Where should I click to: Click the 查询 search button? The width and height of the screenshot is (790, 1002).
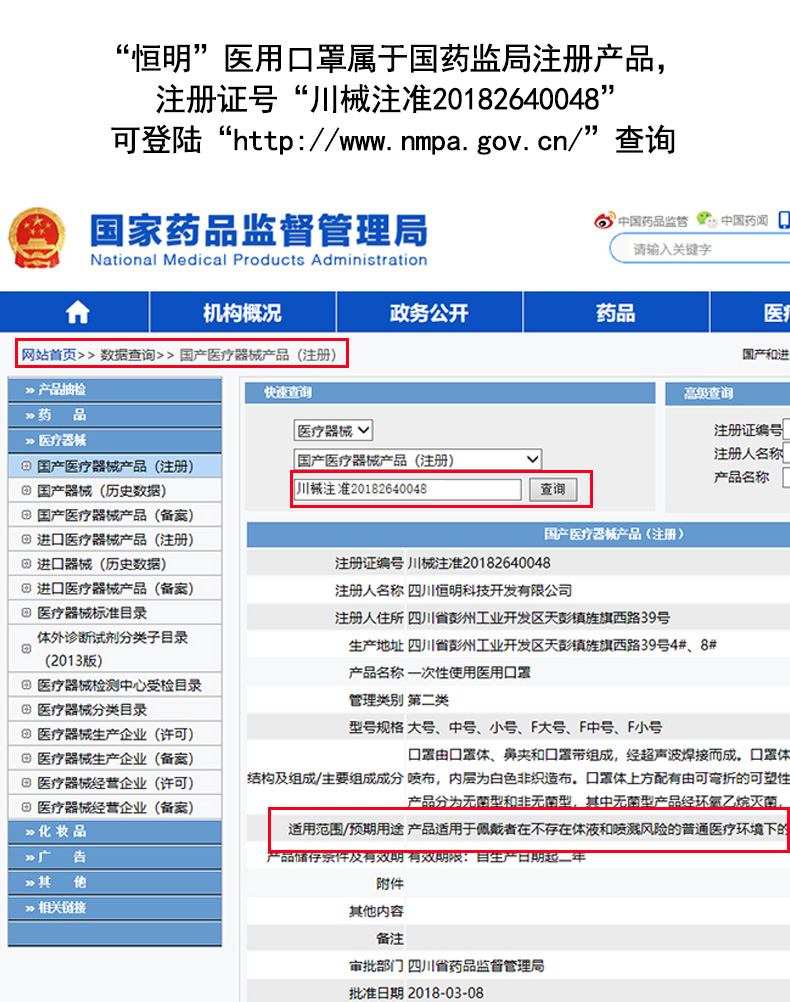[553, 489]
